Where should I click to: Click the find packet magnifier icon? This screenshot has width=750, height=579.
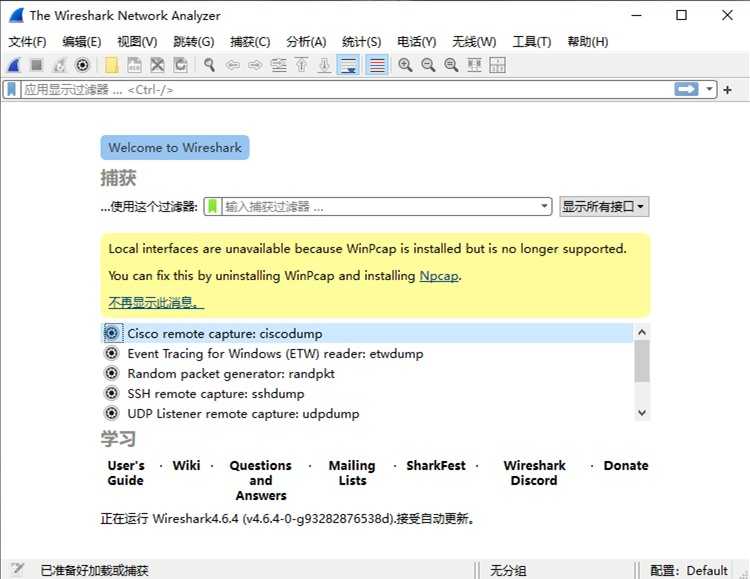pos(209,65)
